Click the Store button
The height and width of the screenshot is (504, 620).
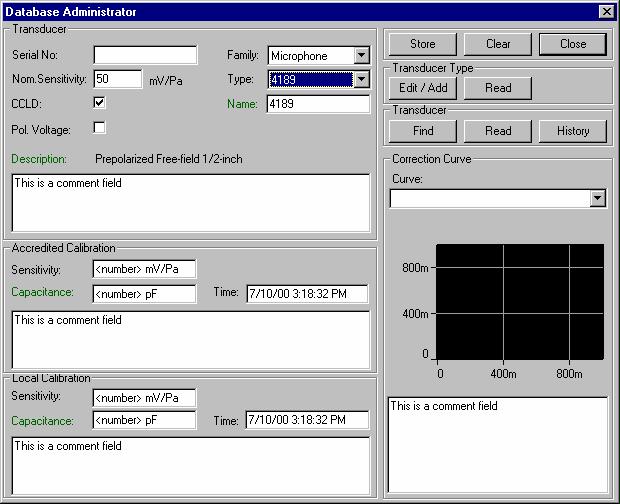422,44
